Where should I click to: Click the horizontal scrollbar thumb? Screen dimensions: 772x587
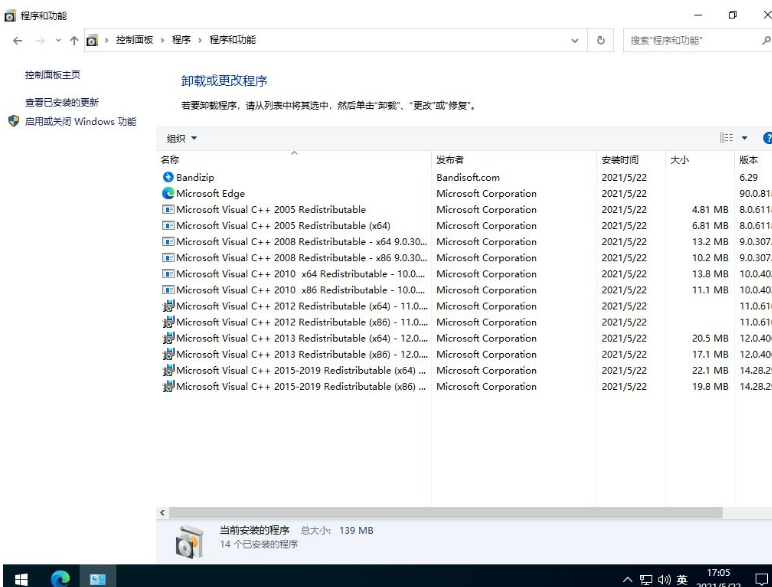click(446, 513)
